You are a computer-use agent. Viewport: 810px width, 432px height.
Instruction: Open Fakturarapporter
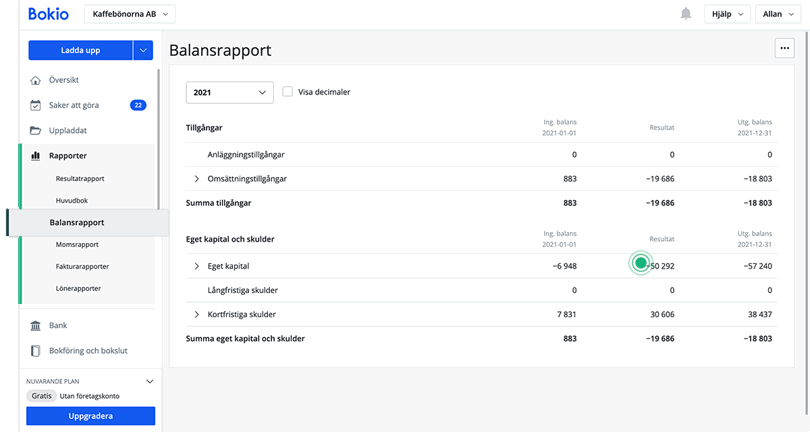pos(82,267)
